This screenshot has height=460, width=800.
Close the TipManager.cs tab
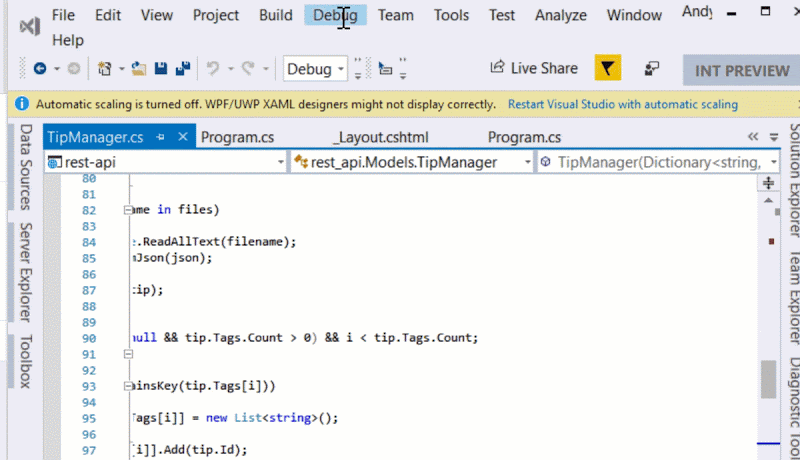183,137
